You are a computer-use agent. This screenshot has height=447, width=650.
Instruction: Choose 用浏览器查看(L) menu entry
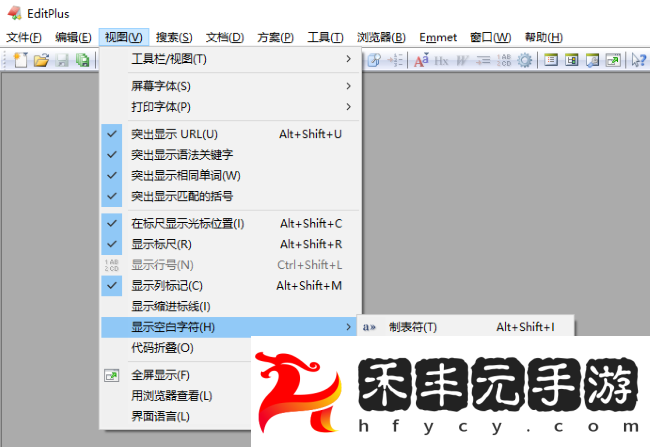(176, 396)
